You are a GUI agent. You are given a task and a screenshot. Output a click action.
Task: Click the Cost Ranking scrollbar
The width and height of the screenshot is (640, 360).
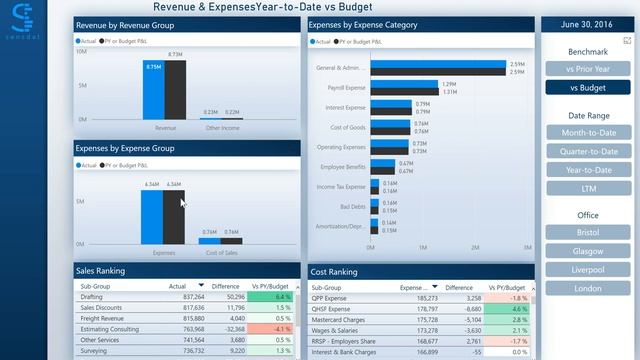[533, 300]
